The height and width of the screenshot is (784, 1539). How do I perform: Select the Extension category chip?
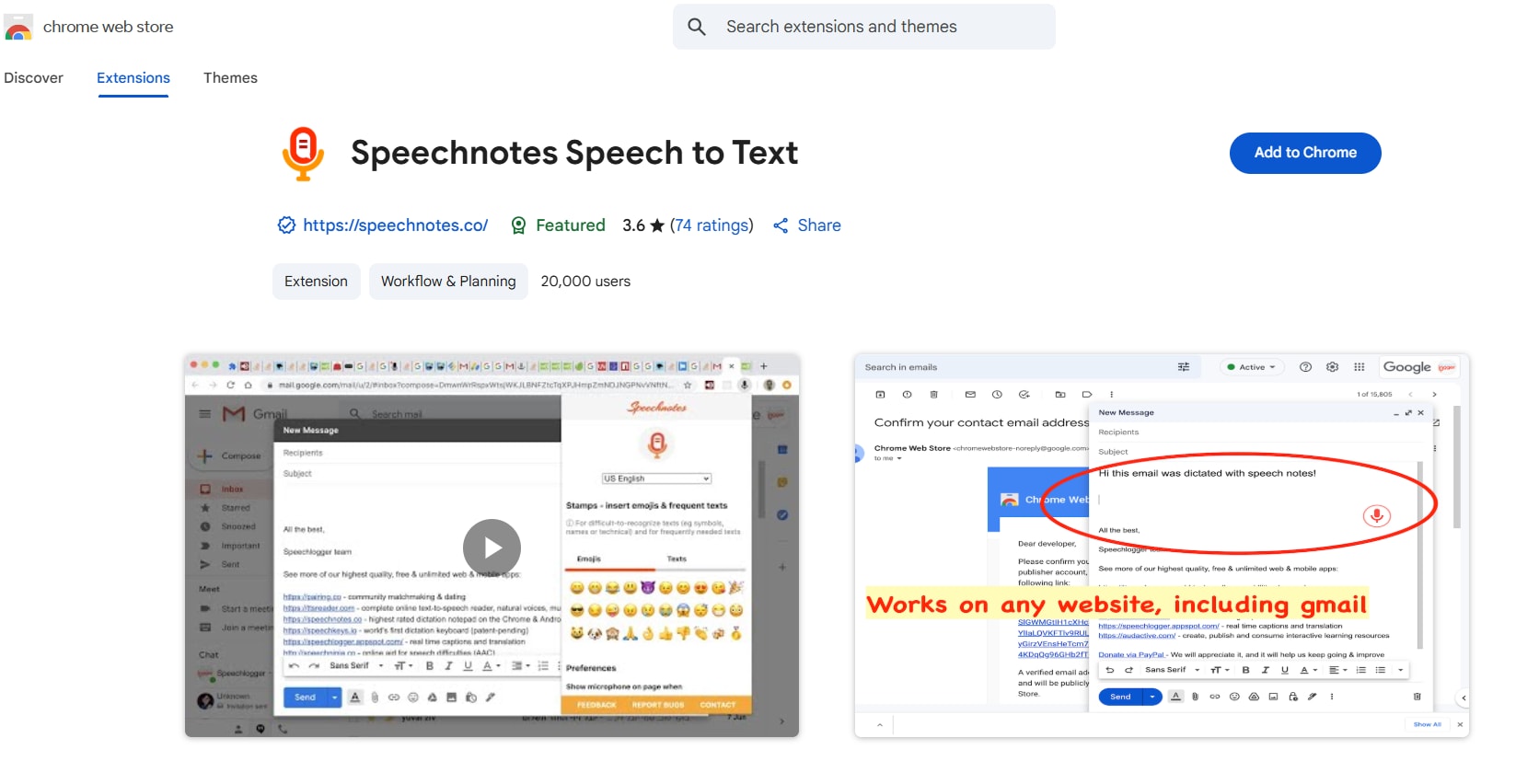(316, 282)
